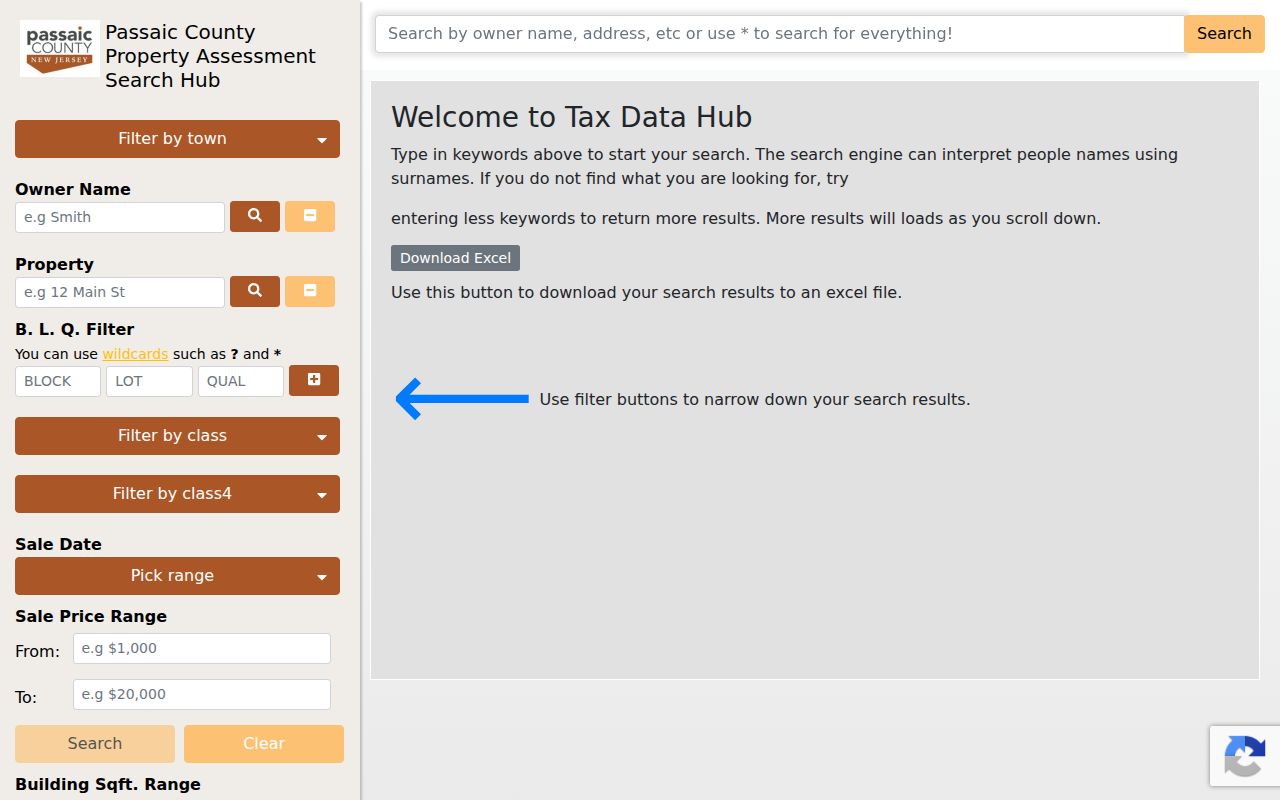The width and height of the screenshot is (1280, 800).
Task: Click the Download Excel button
Action: [x=455, y=258]
